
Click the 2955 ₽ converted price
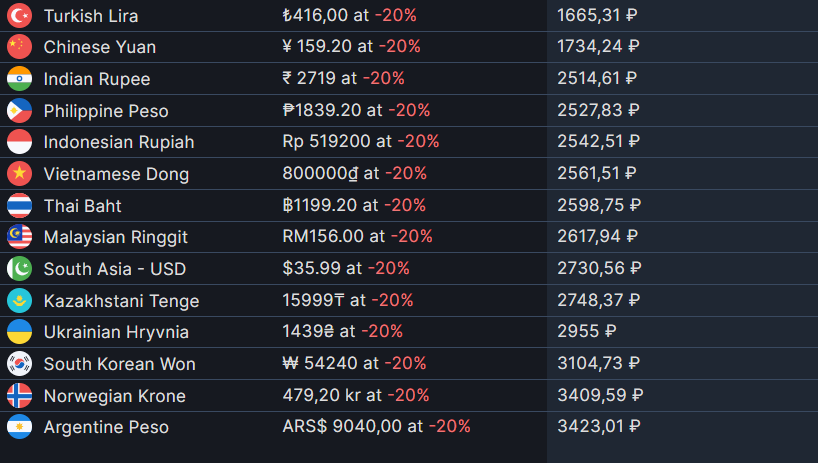click(587, 331)
